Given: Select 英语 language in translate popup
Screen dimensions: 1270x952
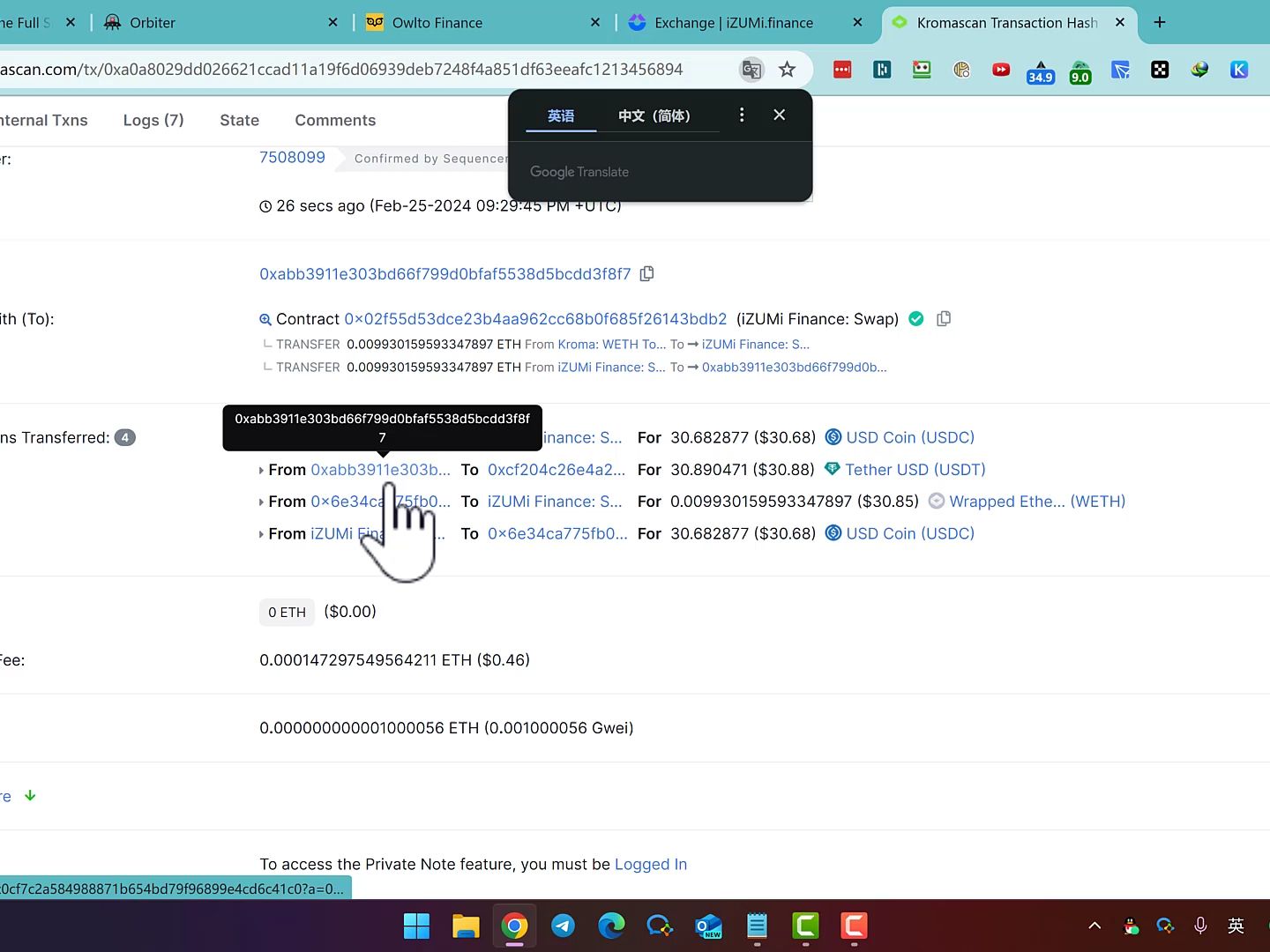Looking at the screenshot, I should pos(561,115).
